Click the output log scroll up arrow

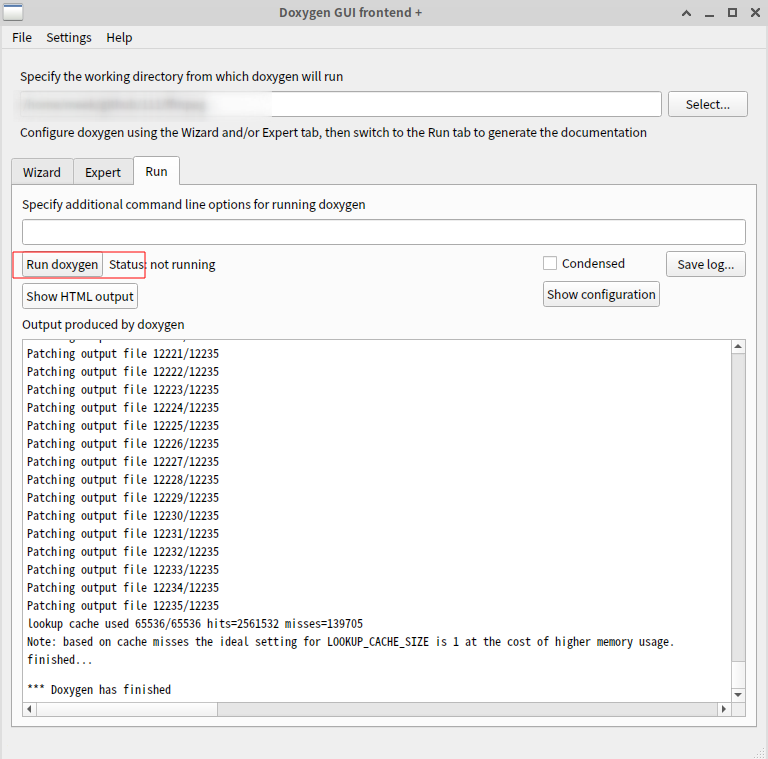pyautogui.click(x=738, y=347)
